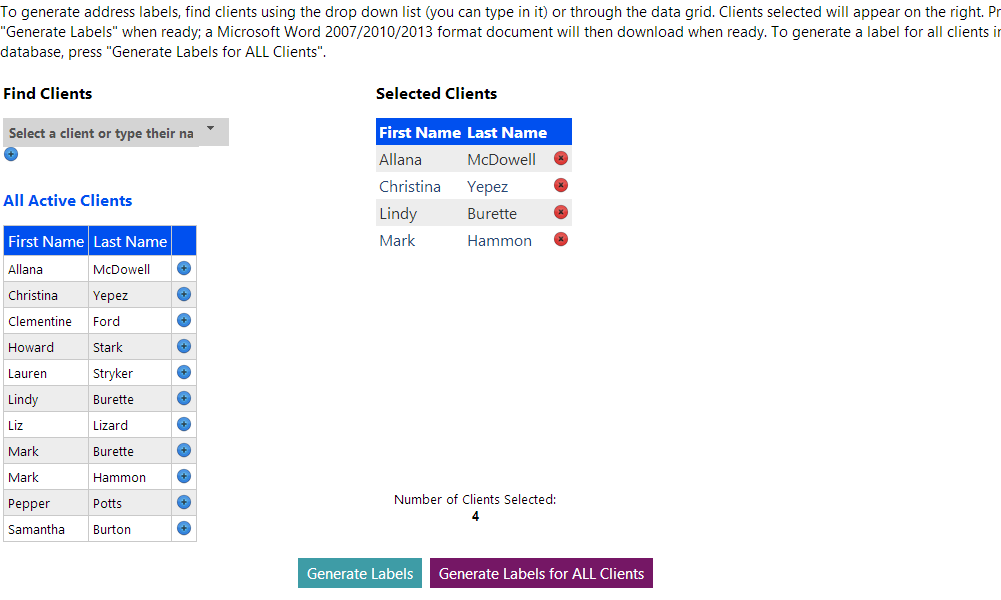Expand the Select a client combo box arrow

(210, 131)
